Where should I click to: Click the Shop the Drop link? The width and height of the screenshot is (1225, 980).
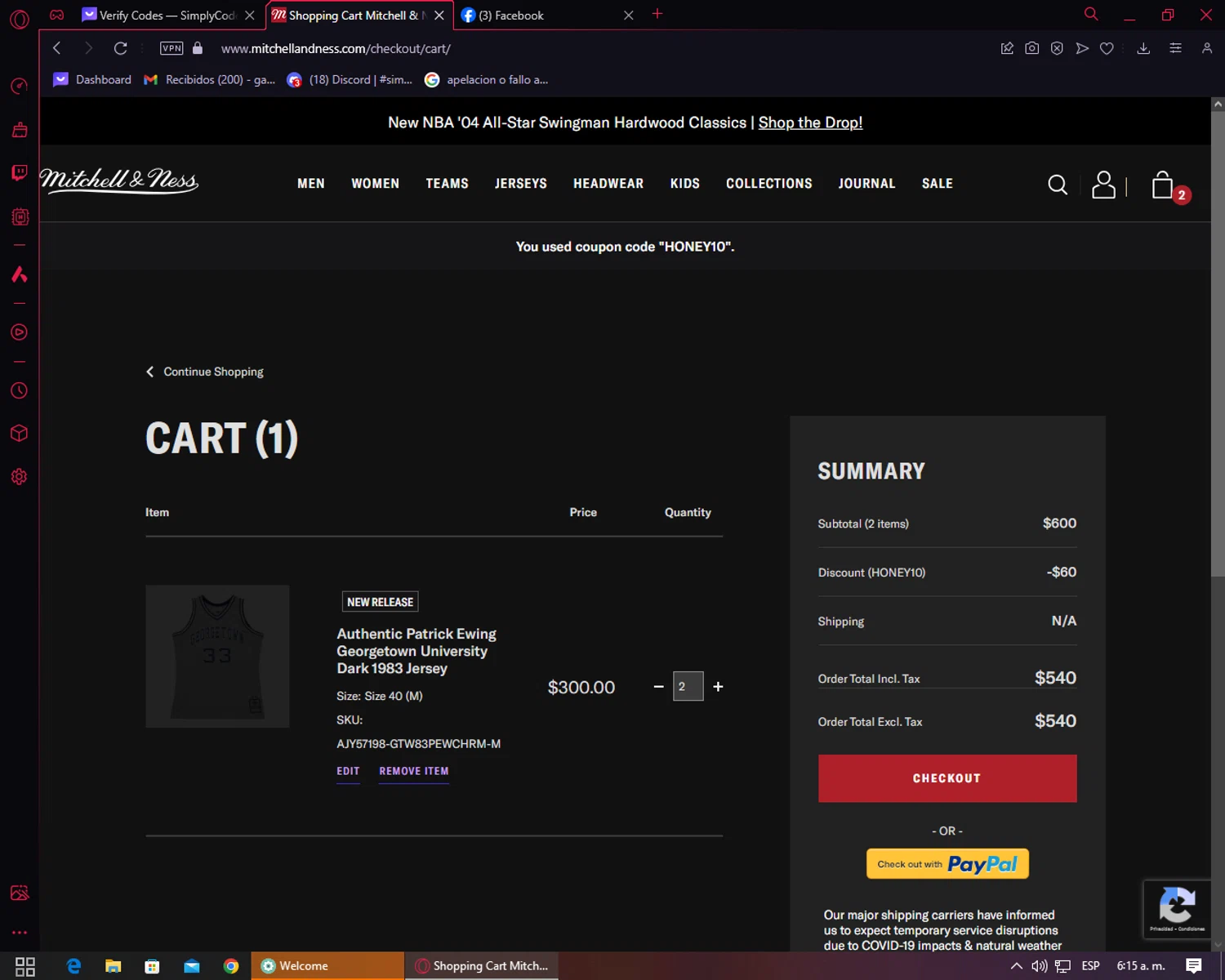click(810, 122)
